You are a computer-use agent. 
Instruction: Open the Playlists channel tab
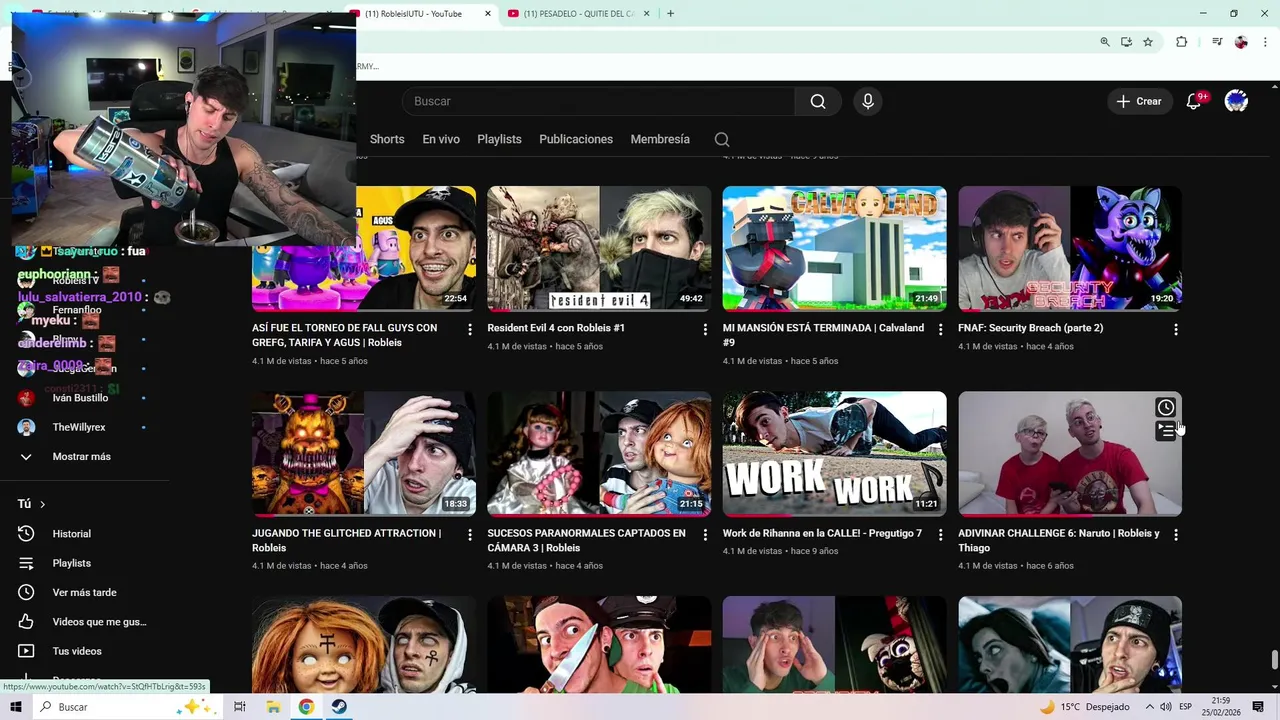tap(499, 139)
